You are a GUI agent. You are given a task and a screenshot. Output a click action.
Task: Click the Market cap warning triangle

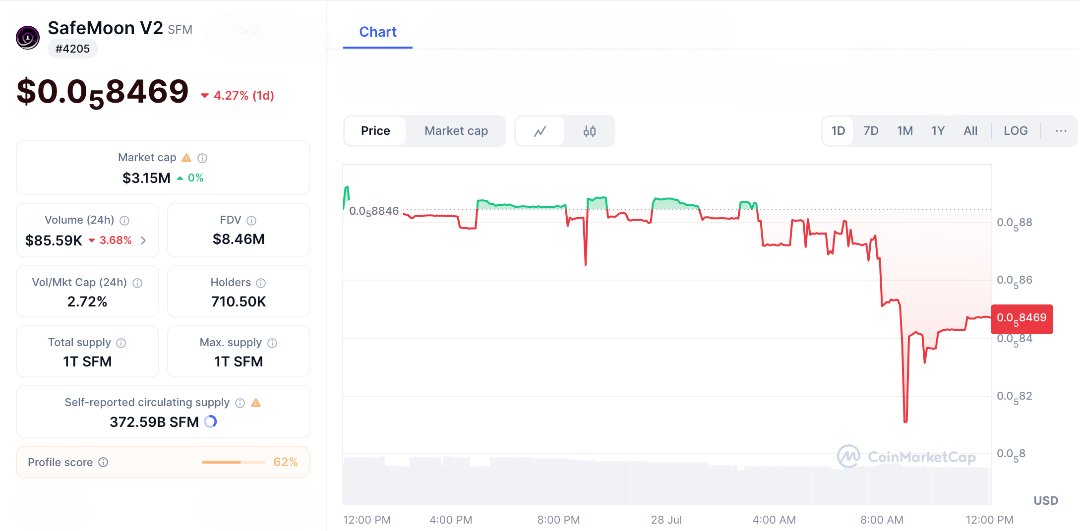187,158
